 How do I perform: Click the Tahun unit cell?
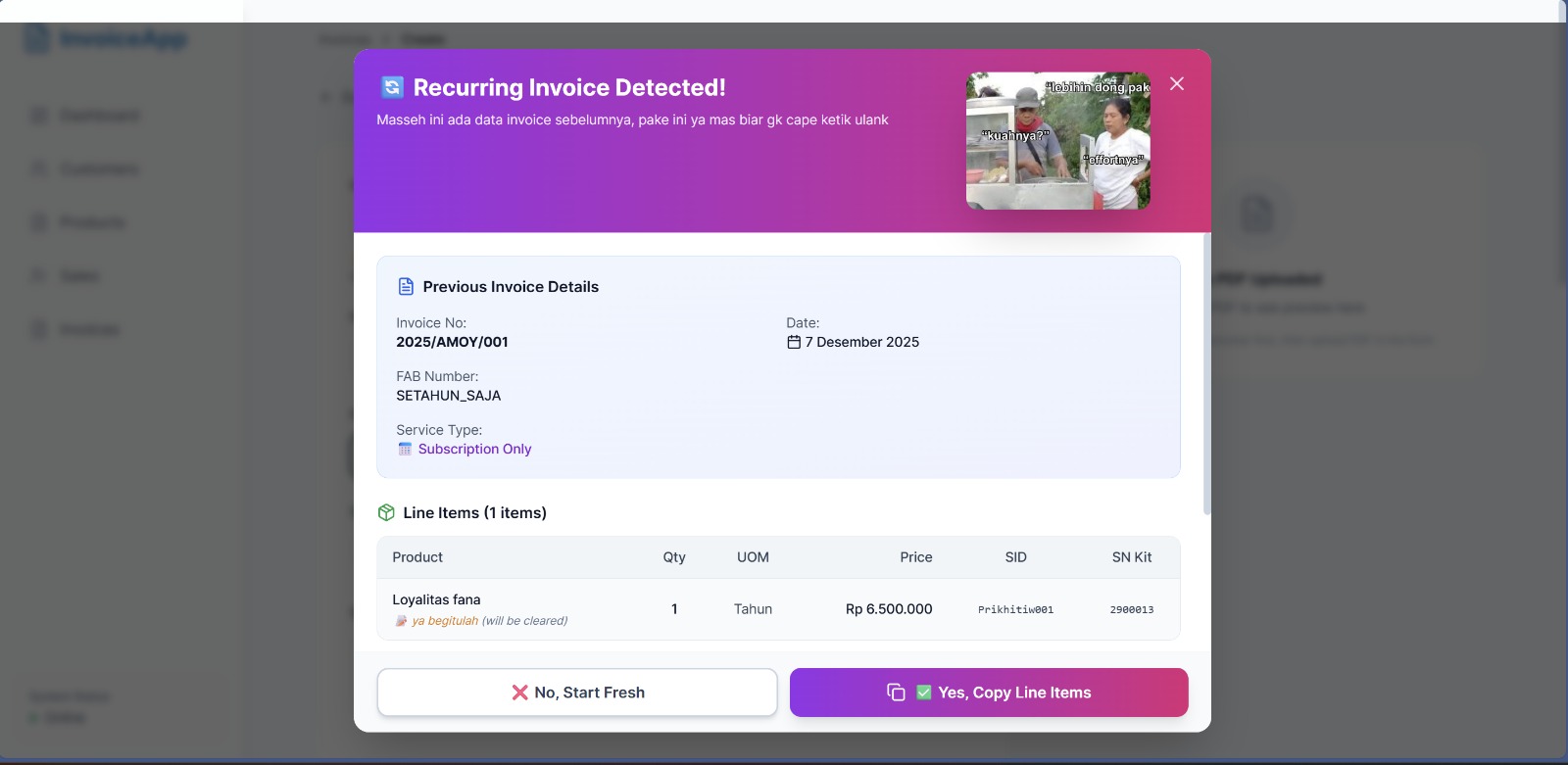tap(753, 609)
